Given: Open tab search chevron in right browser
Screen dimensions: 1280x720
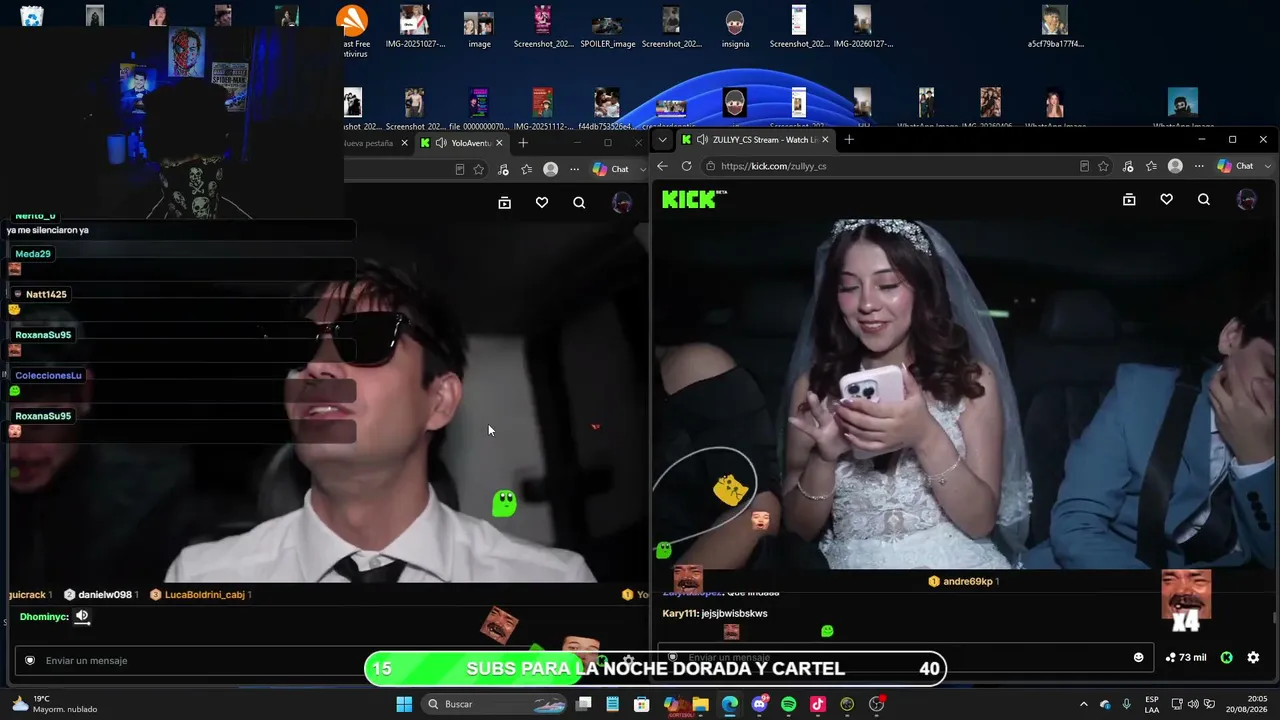Looking at the screenshot, I should (x=662, y=140).
